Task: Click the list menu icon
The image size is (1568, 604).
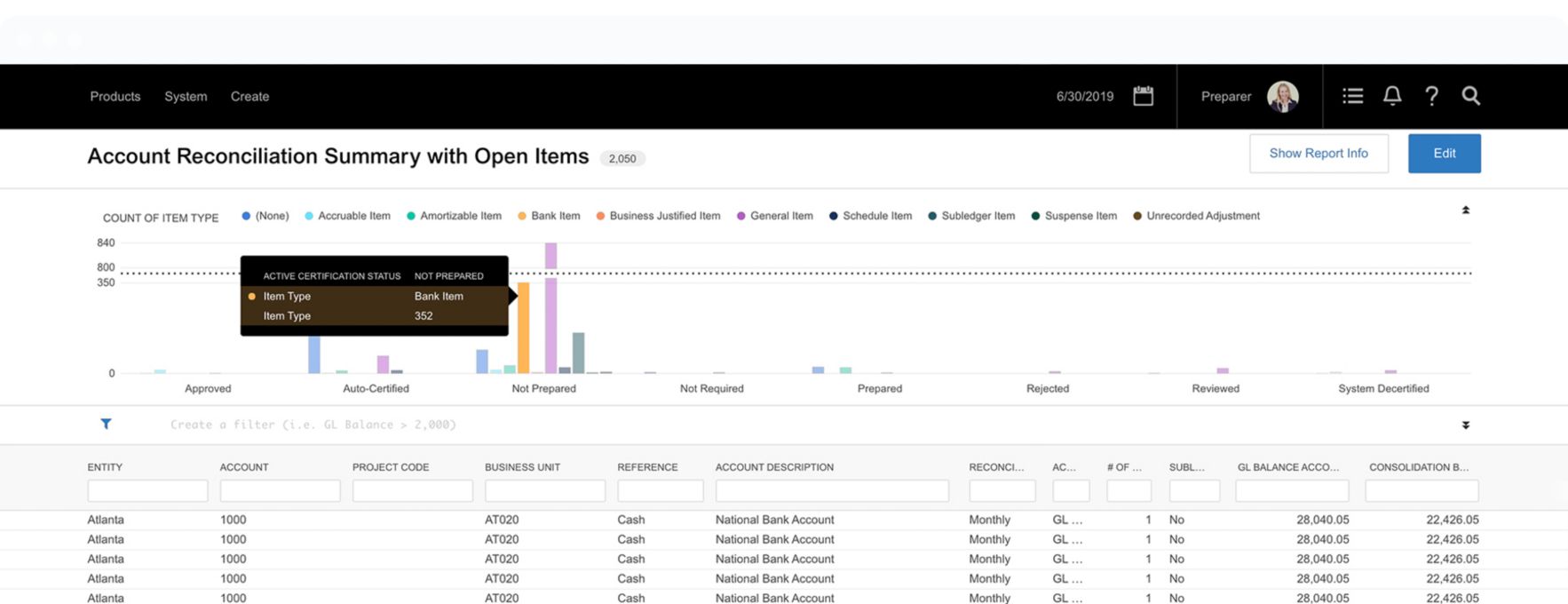Action: click(1352, 96)
